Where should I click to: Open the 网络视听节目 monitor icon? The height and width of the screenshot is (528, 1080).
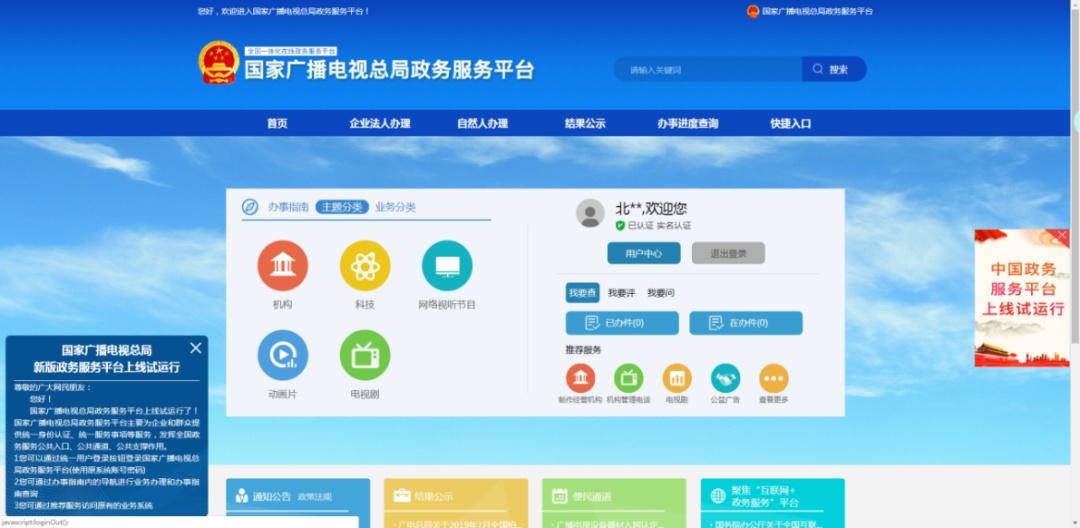point(447,266)
